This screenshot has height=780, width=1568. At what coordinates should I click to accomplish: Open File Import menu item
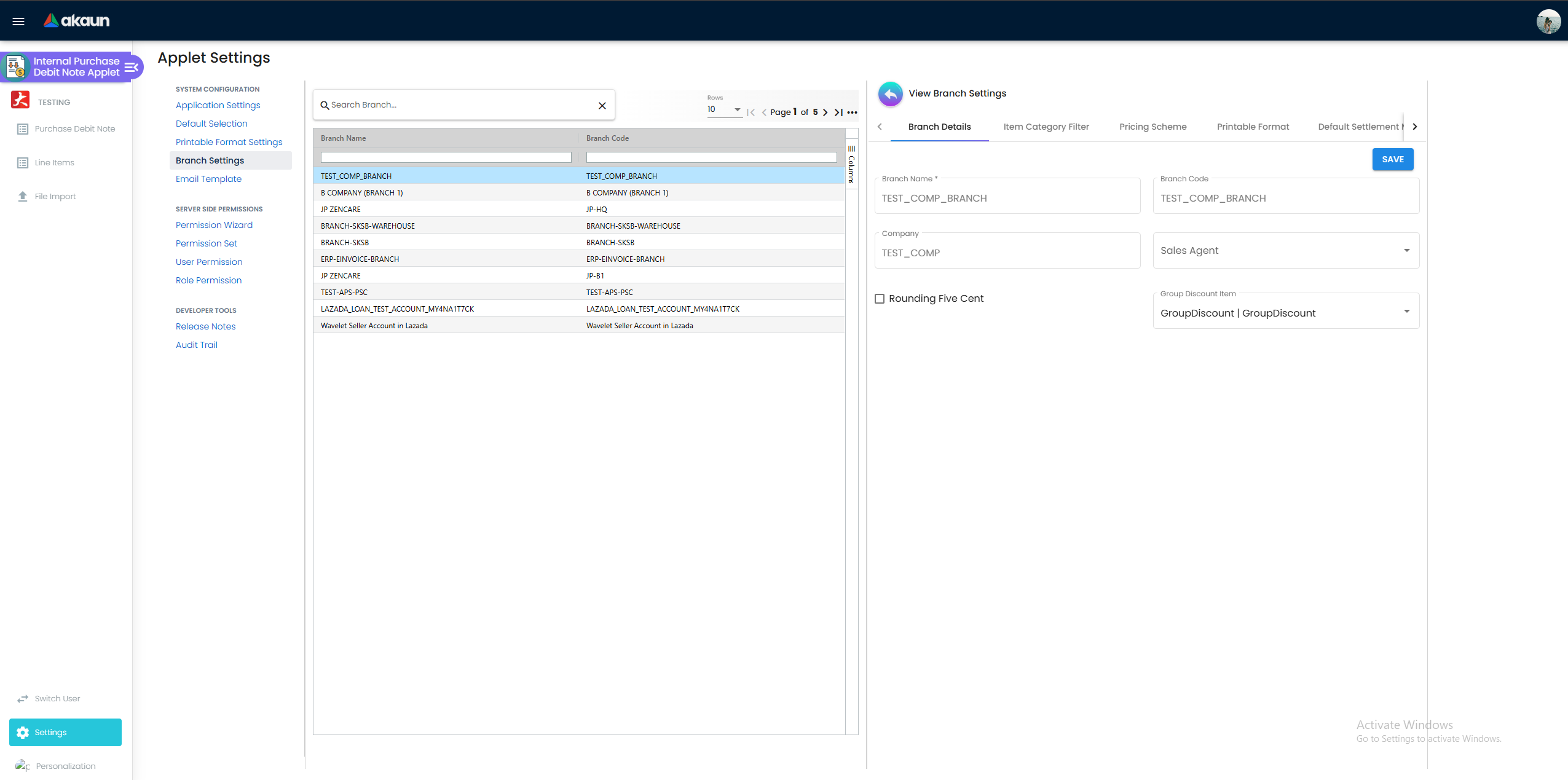(x=55, y=197)
